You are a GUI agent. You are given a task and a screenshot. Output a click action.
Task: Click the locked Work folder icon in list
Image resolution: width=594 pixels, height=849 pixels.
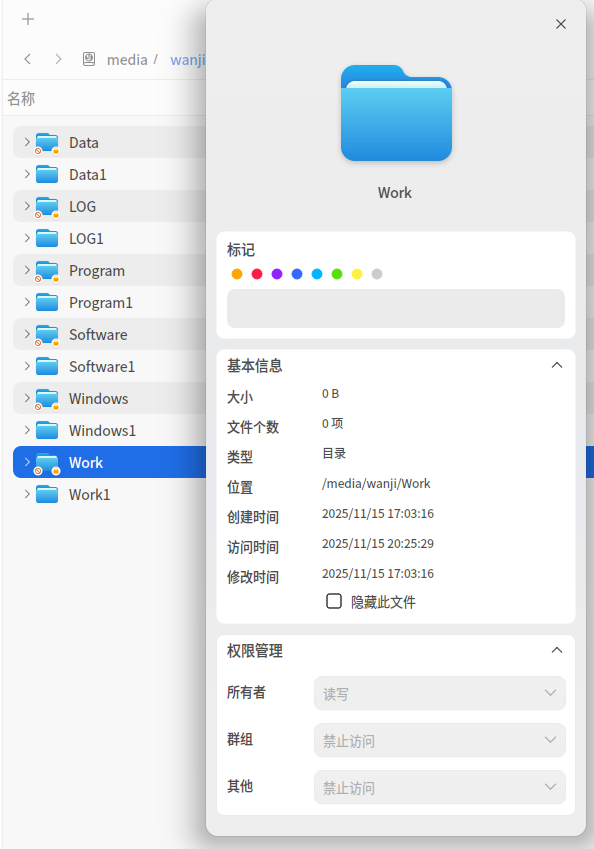coord(47,463)
